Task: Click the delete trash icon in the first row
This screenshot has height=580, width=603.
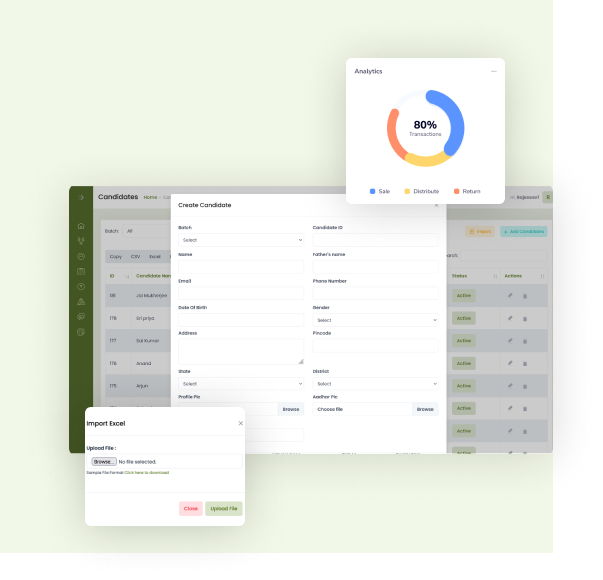Action: tap(525, 296)
